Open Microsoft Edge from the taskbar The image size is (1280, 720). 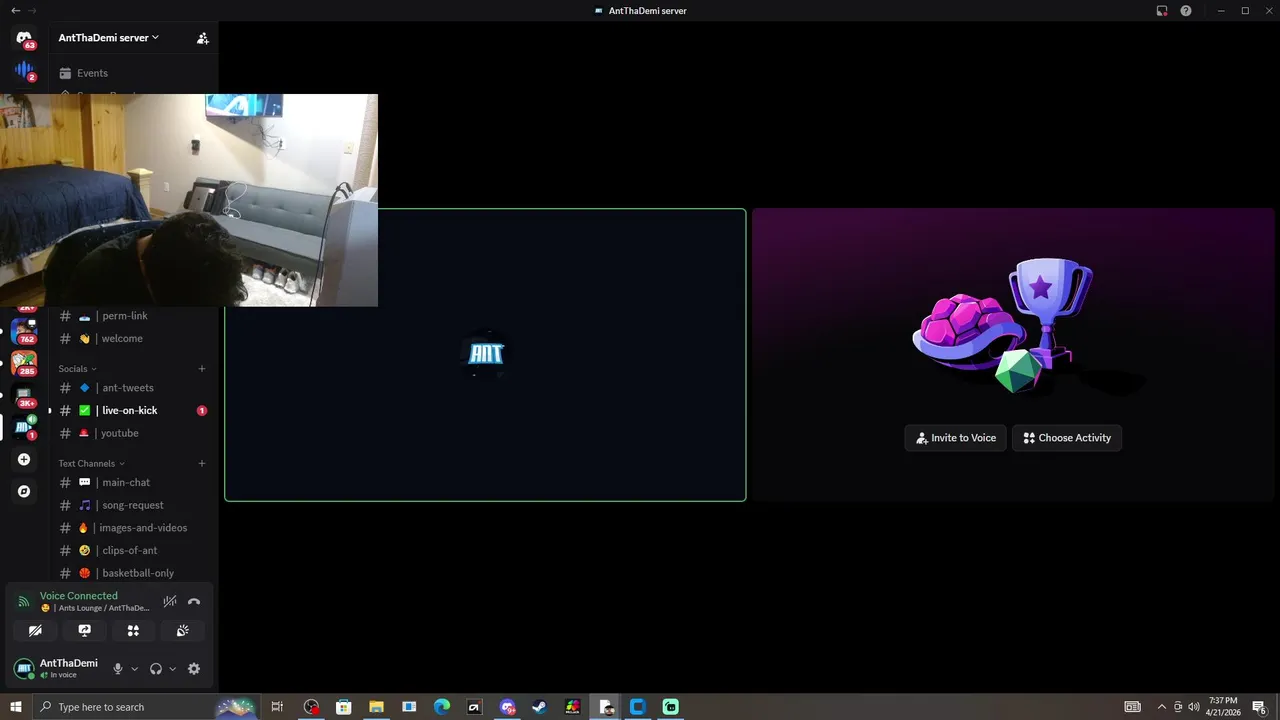pyautogui.click(x=442, y=707)
